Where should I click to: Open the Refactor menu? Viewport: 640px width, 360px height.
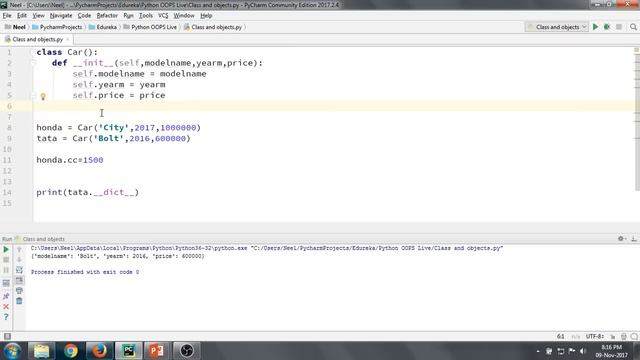(107, 16)
